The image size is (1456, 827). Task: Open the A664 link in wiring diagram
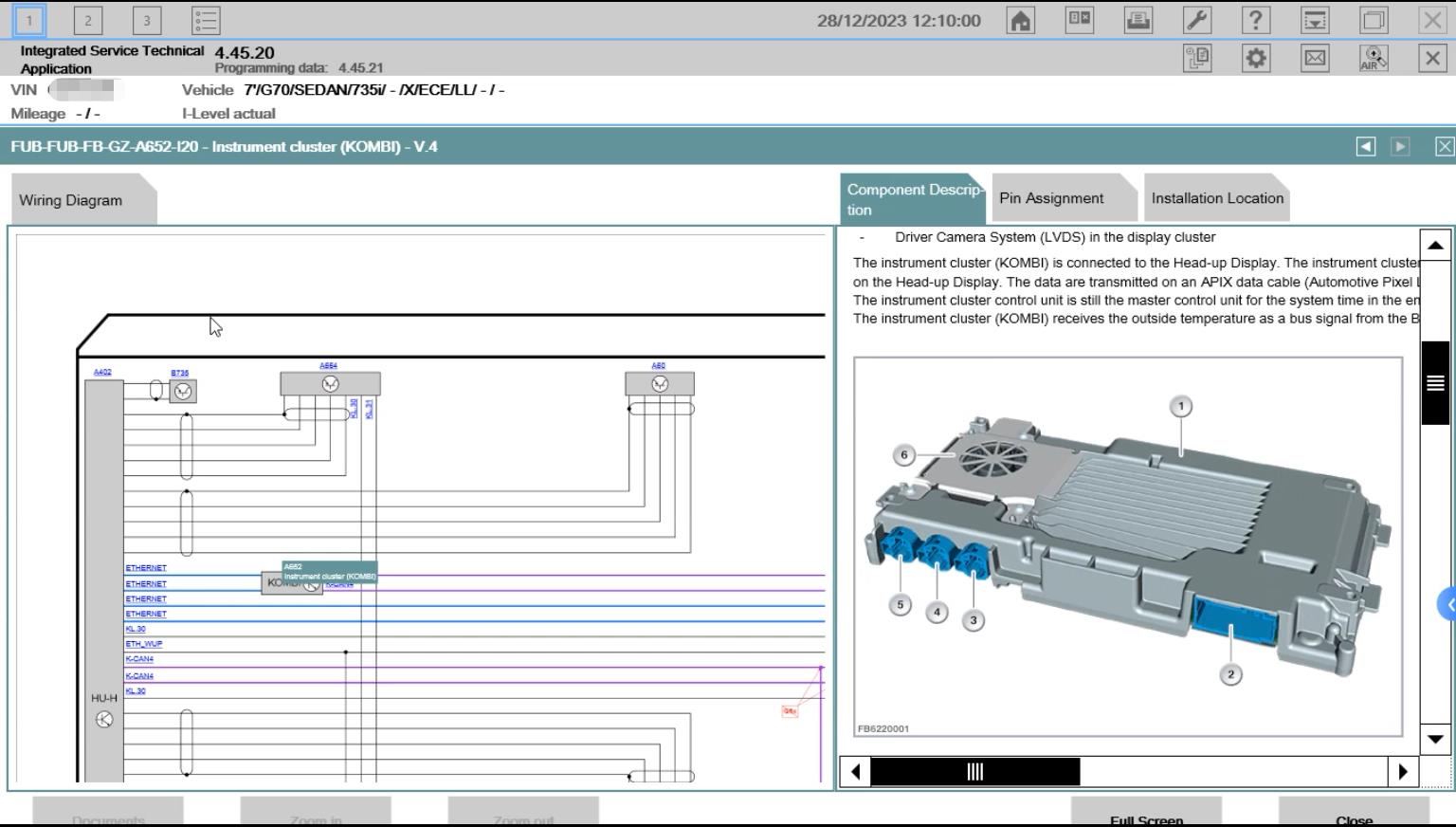[328, 365]
